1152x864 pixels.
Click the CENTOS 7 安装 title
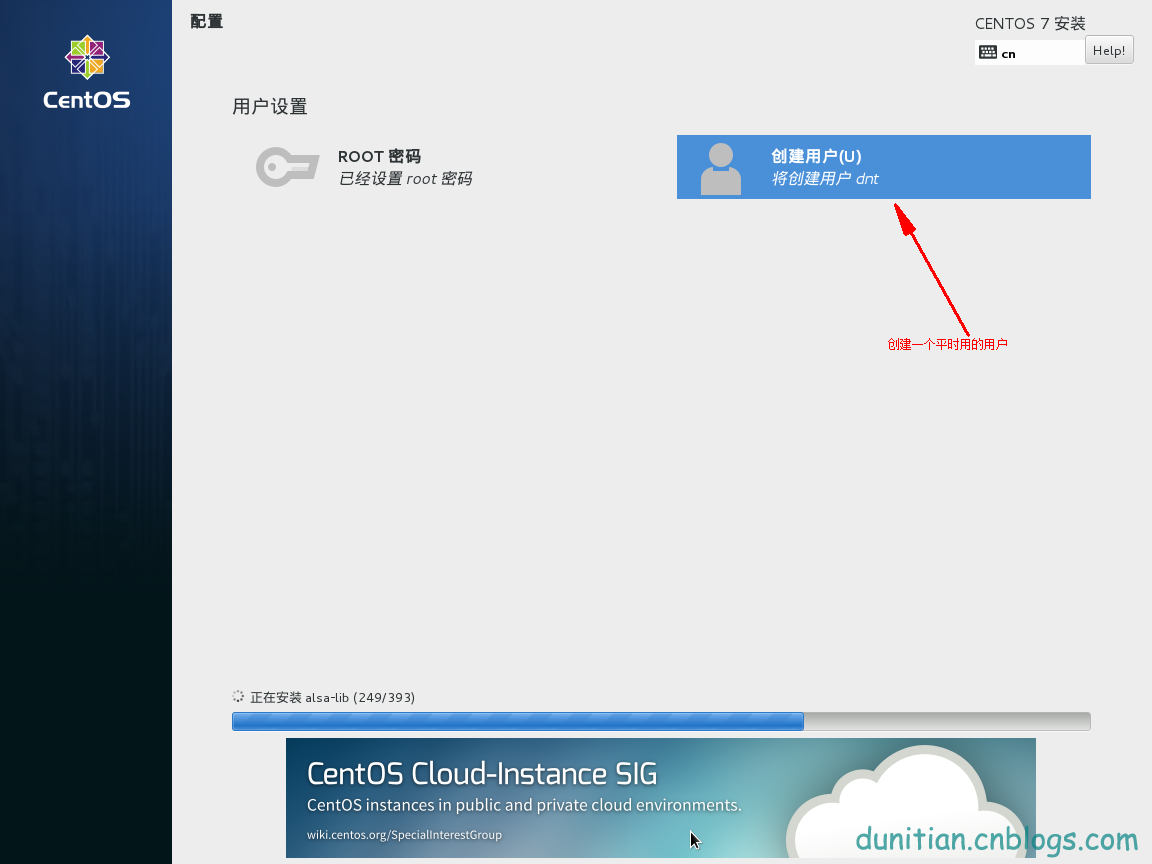(1030, 24)
